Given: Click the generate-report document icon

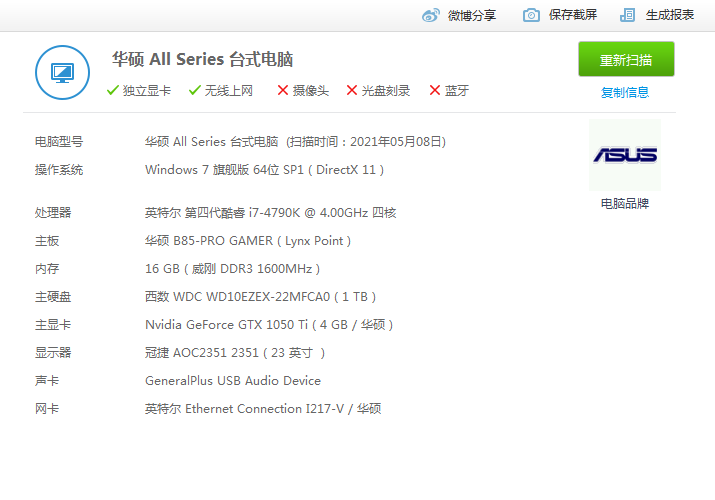Looking at the screenshot, I should tap(627, 15).
